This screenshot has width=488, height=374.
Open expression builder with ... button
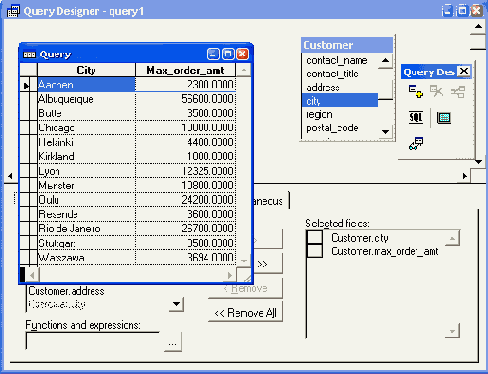coord(173,343)
